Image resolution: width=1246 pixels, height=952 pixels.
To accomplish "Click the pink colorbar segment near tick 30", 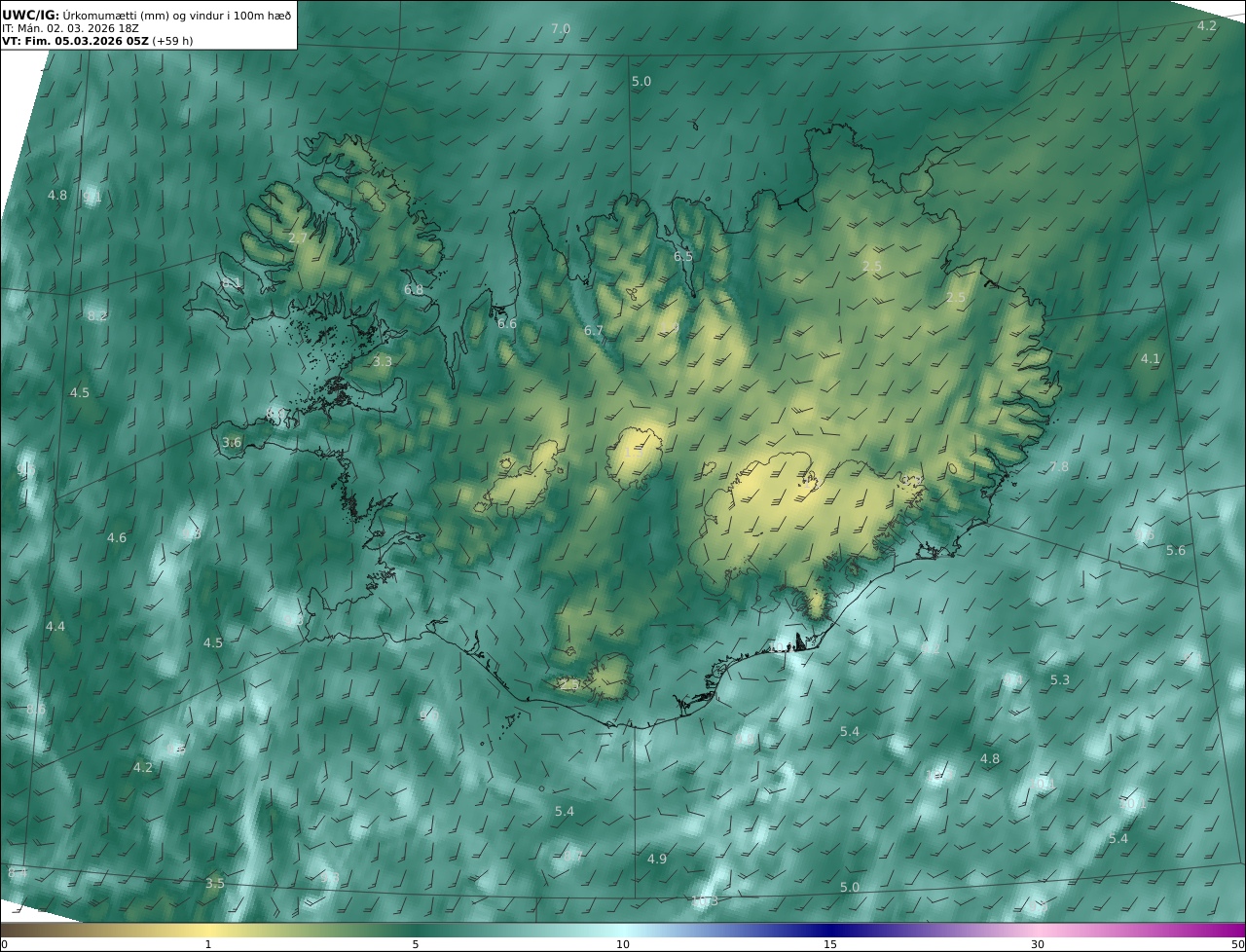I will pyautogui.click(x=1038, y=930).
